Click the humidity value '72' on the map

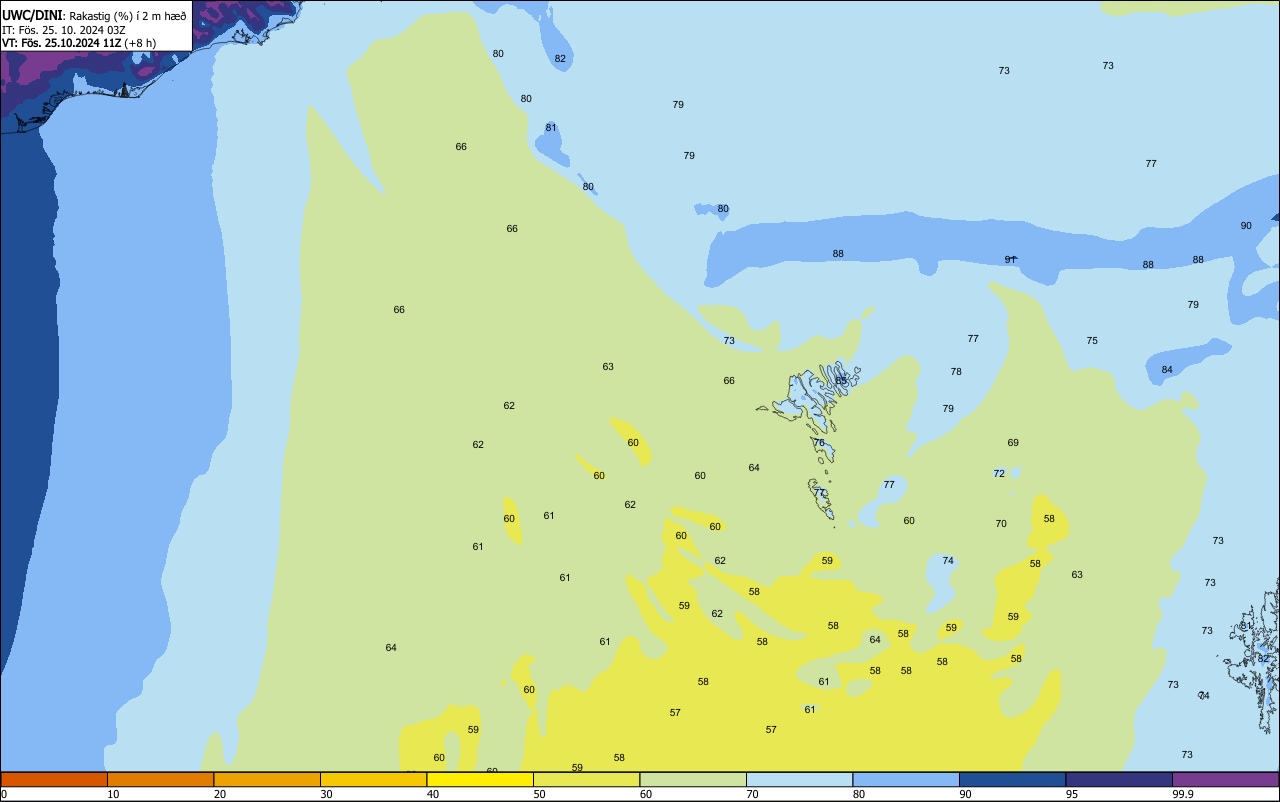click(999, 474)
